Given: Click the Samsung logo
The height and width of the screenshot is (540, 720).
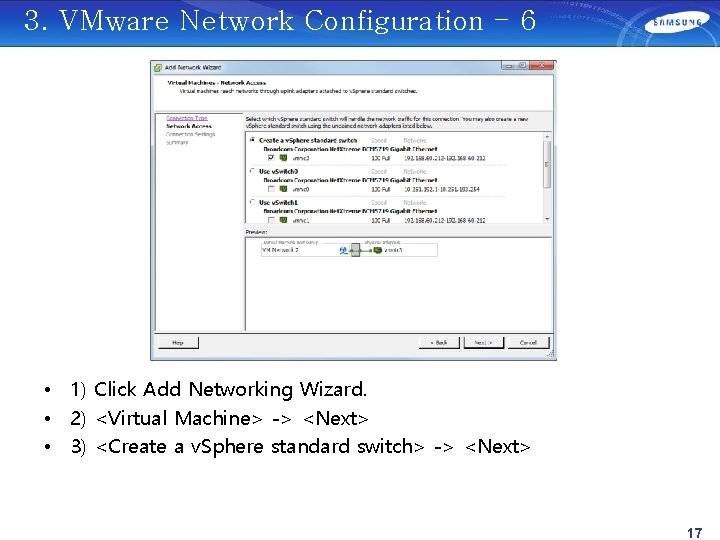Looking at the screenshot, I should (677, 23).
